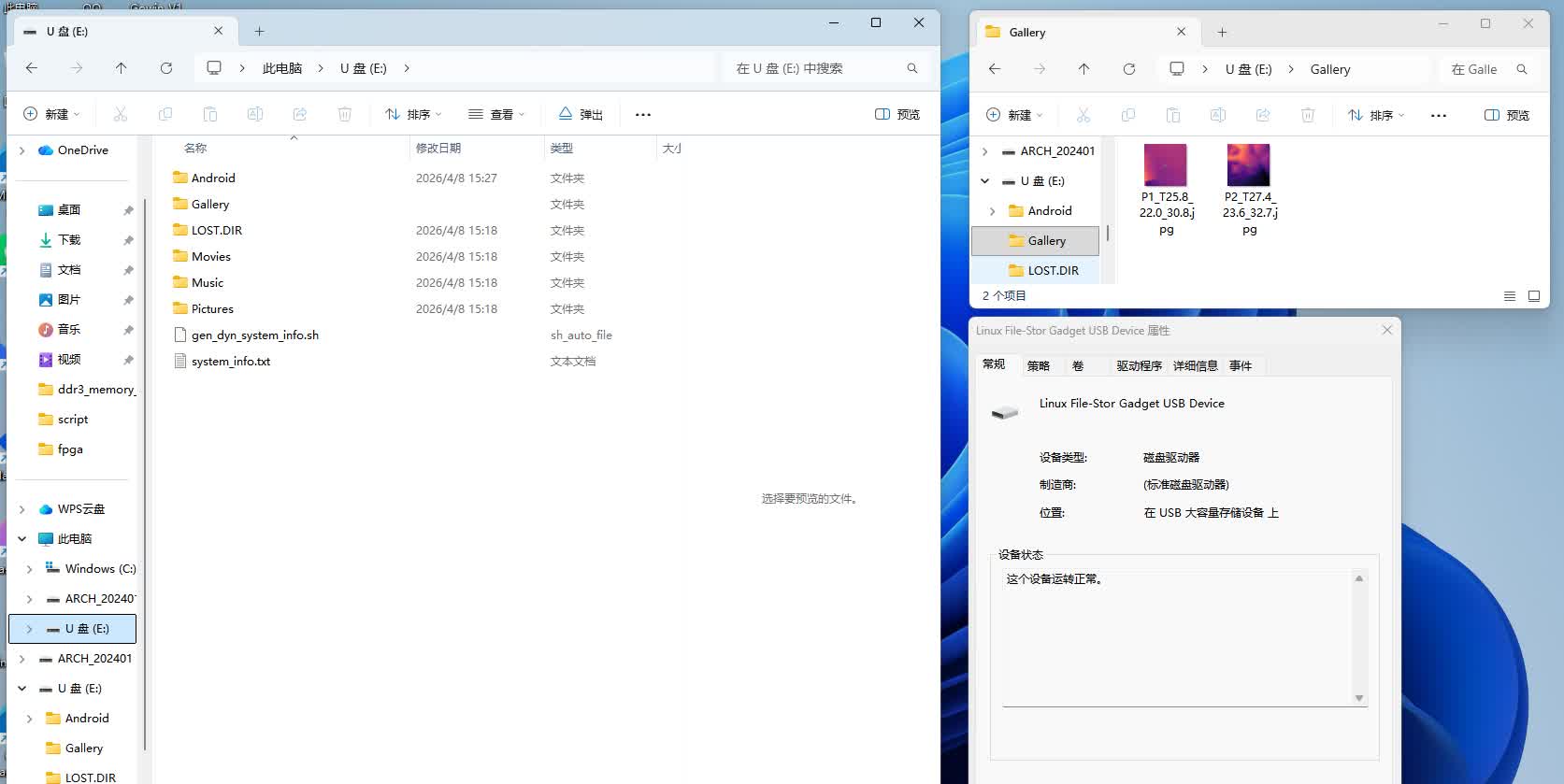Click the 新建 button in U盘 window
The image size is (1564, 784).
tap(51, 114)
